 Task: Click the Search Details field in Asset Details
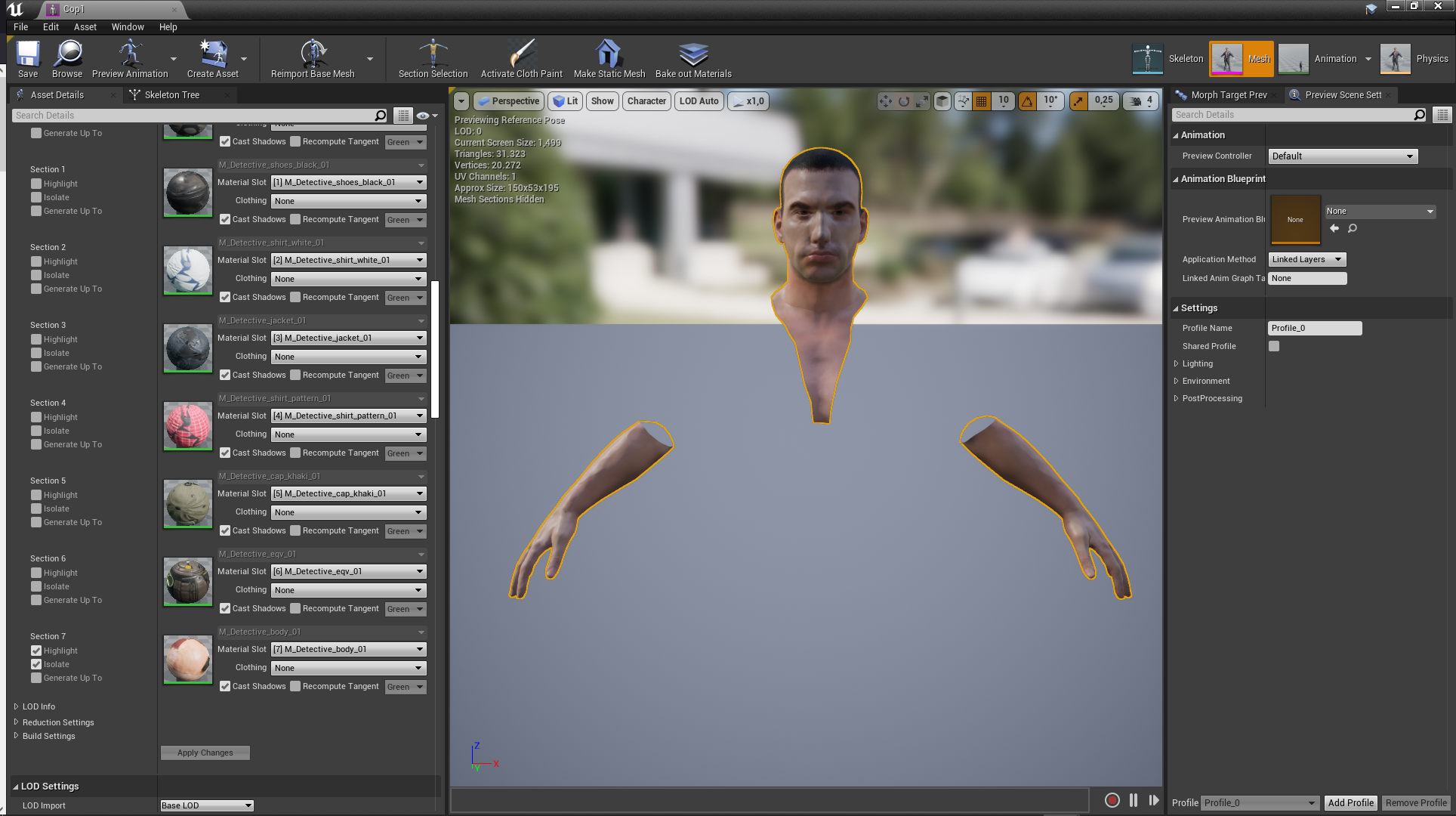pyautogui.click(x=199, y=116)
